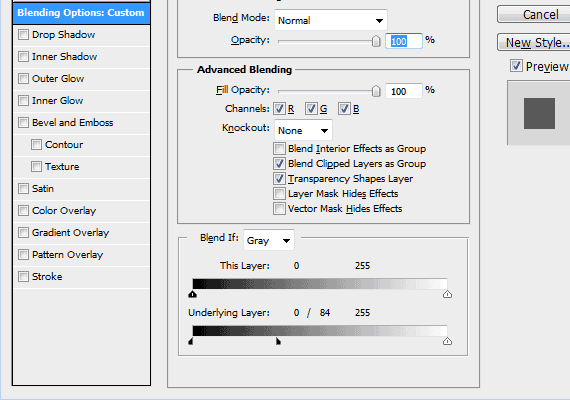
Task: Click the Opacity slider thumb
Action: (x=376, y=41)
